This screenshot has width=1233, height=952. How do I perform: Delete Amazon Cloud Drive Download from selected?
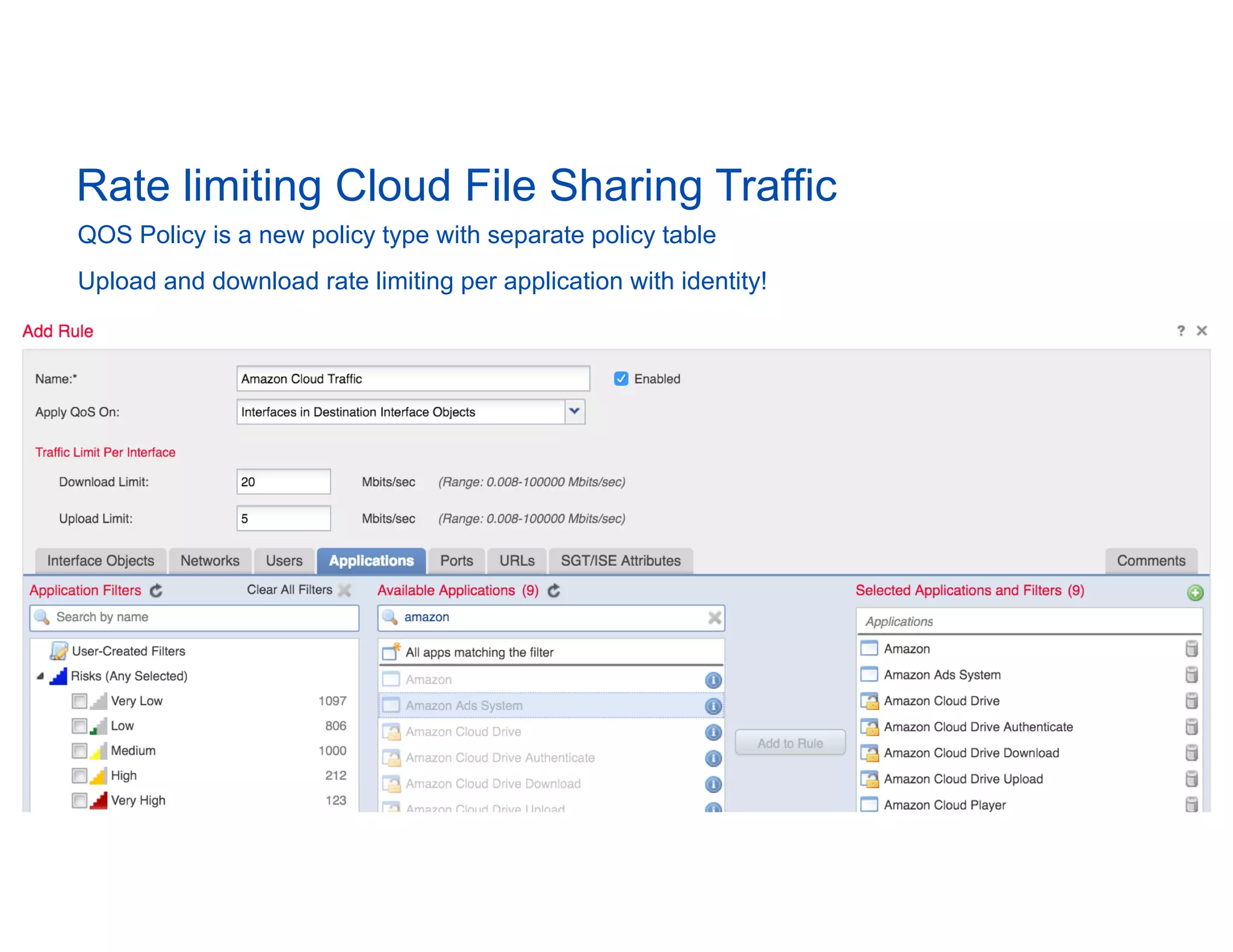pyautogui.click(x=1191, y=753)
